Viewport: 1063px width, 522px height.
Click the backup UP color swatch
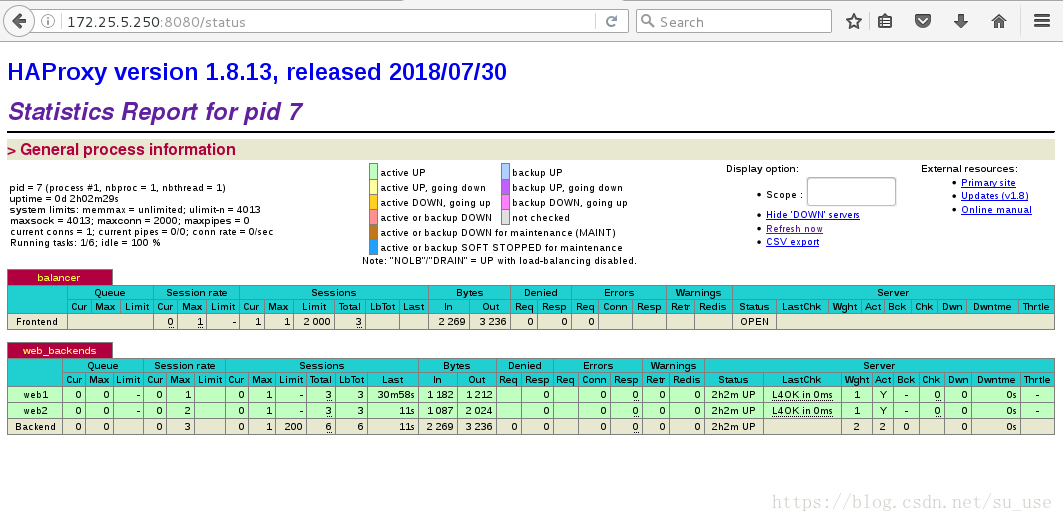pos(505,171)
